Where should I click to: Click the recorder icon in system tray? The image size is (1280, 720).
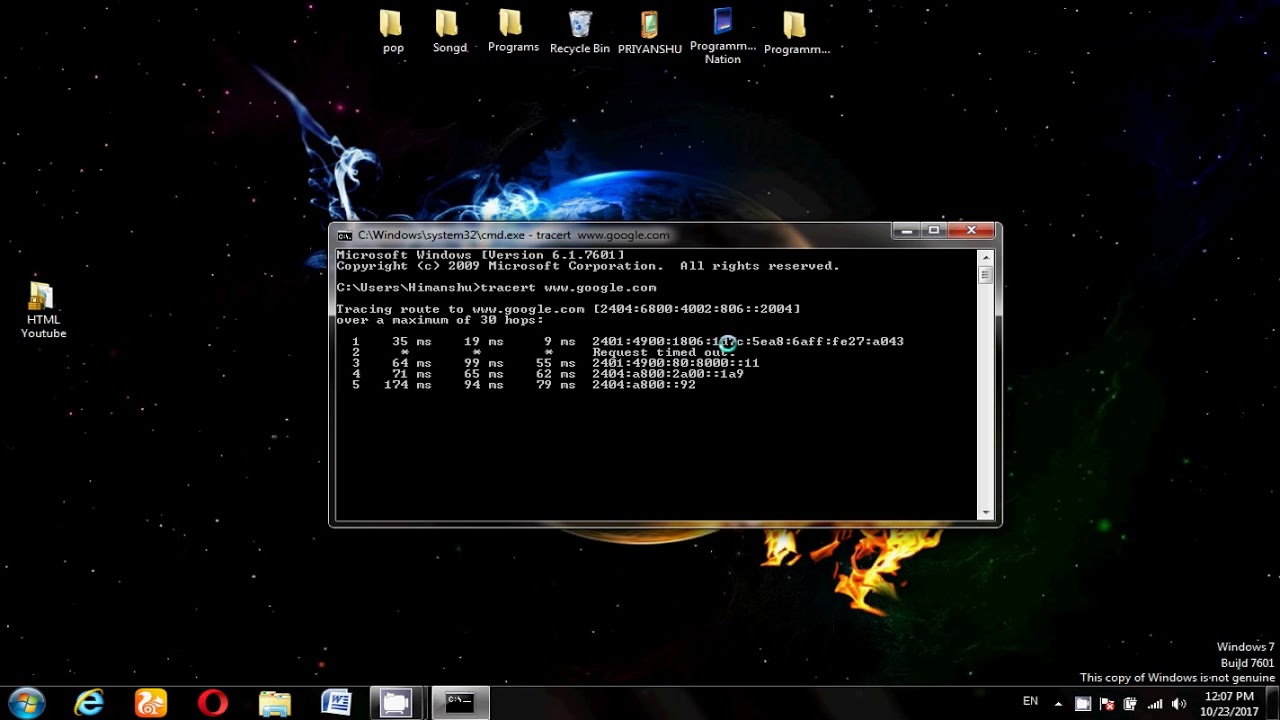tap(1082, 703)
